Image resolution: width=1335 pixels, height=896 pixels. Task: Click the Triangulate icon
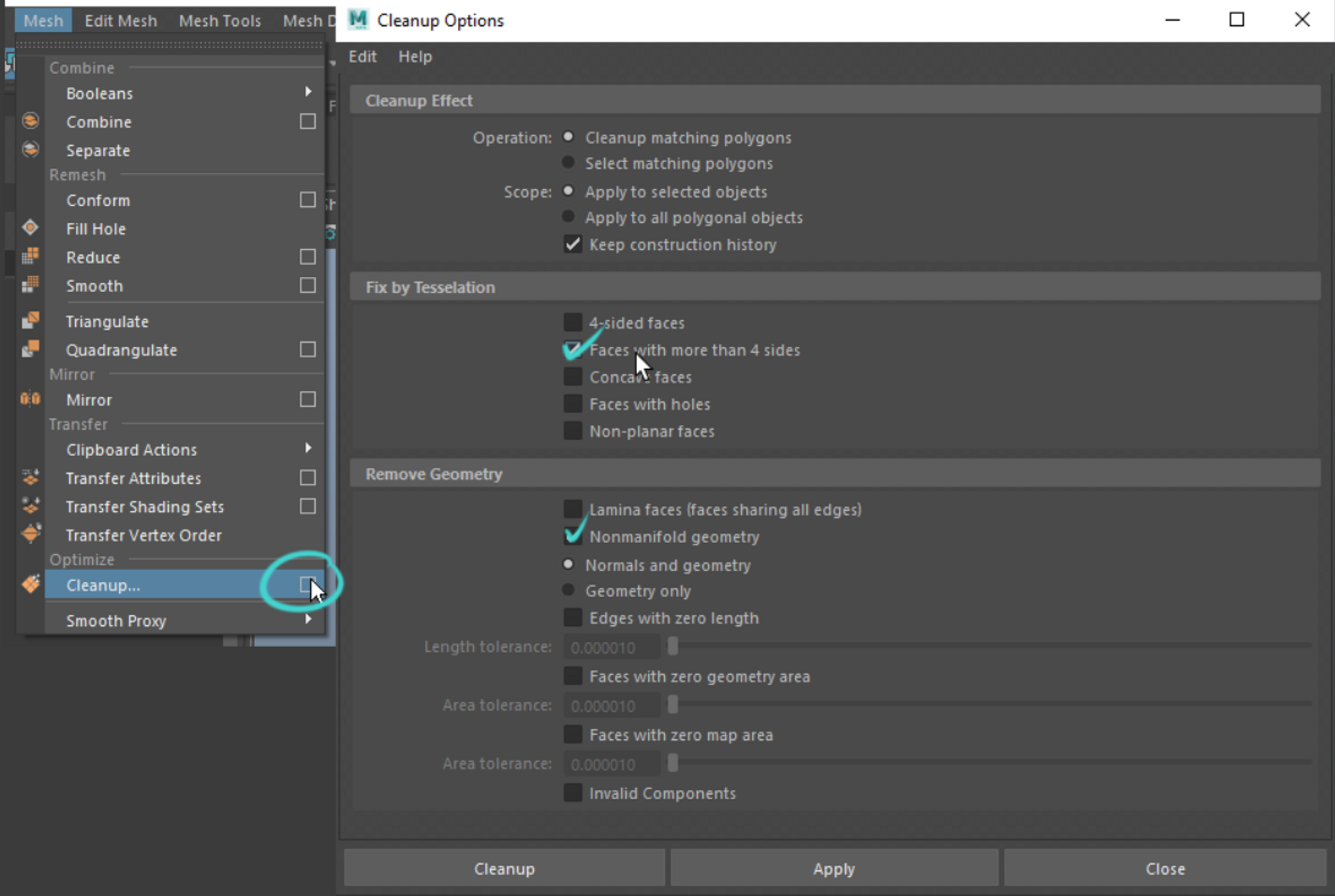pyautogui.click(x=30, y=320)
